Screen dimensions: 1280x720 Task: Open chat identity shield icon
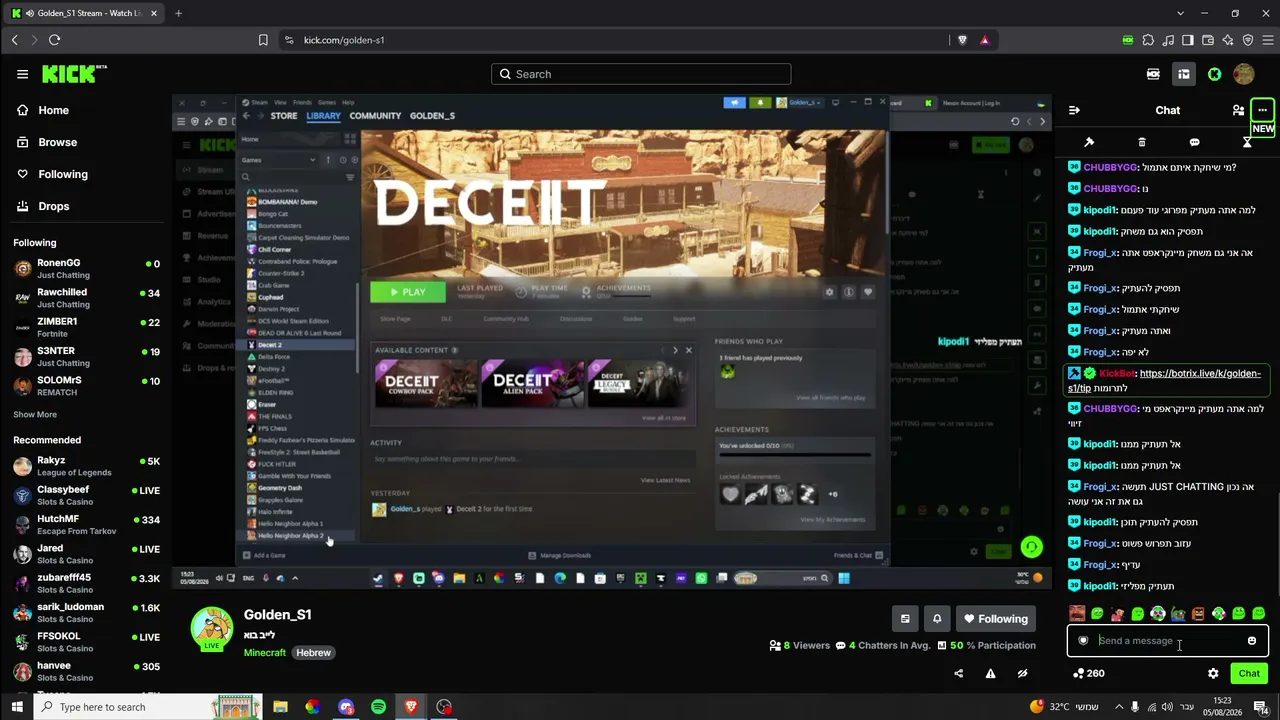click(1083, 641)
